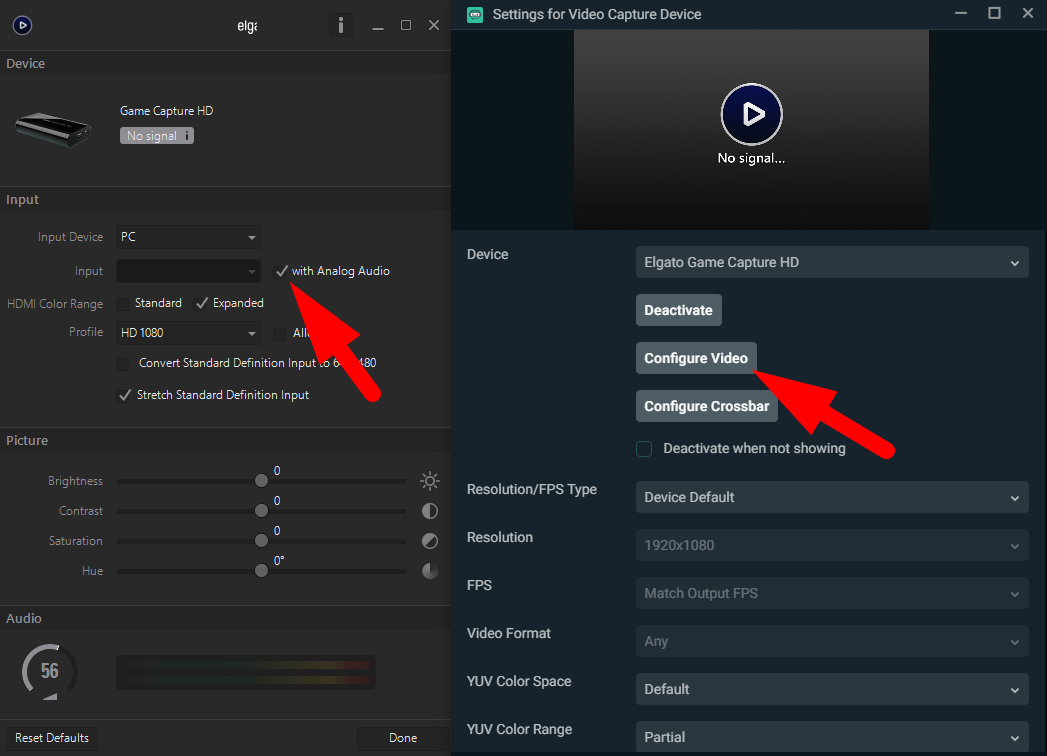Viewport: 1047px width, 756px height.
Task: Click the Picture section header
Action: tap(27, 441)
